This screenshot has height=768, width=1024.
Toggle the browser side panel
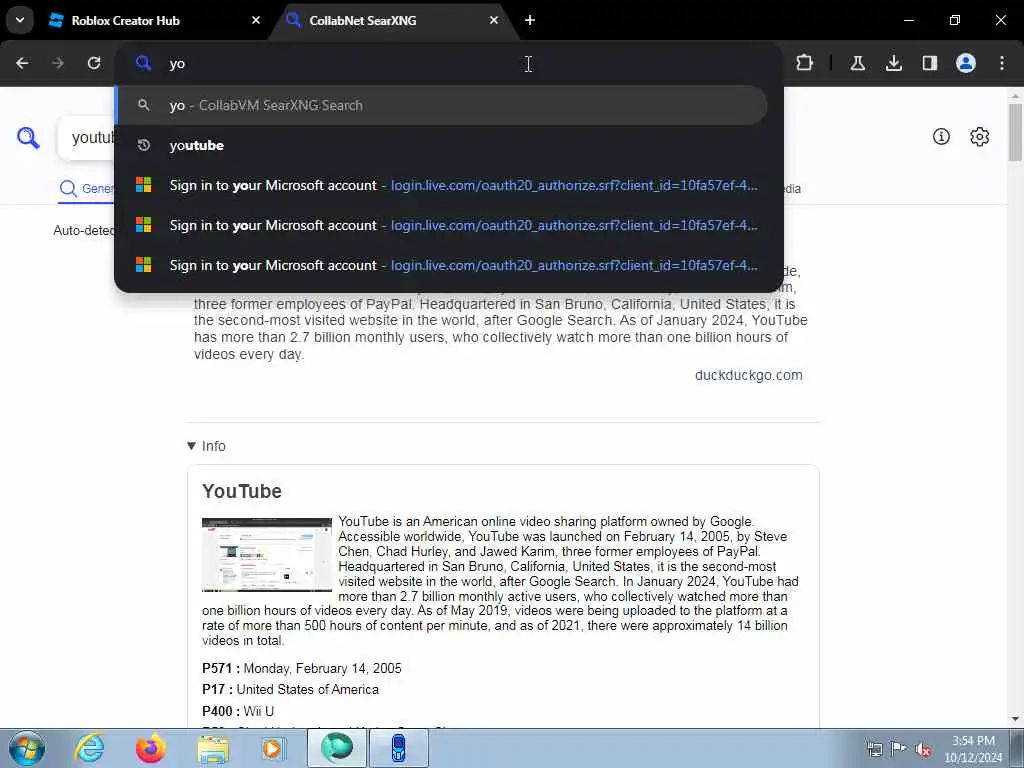point(929,63)
